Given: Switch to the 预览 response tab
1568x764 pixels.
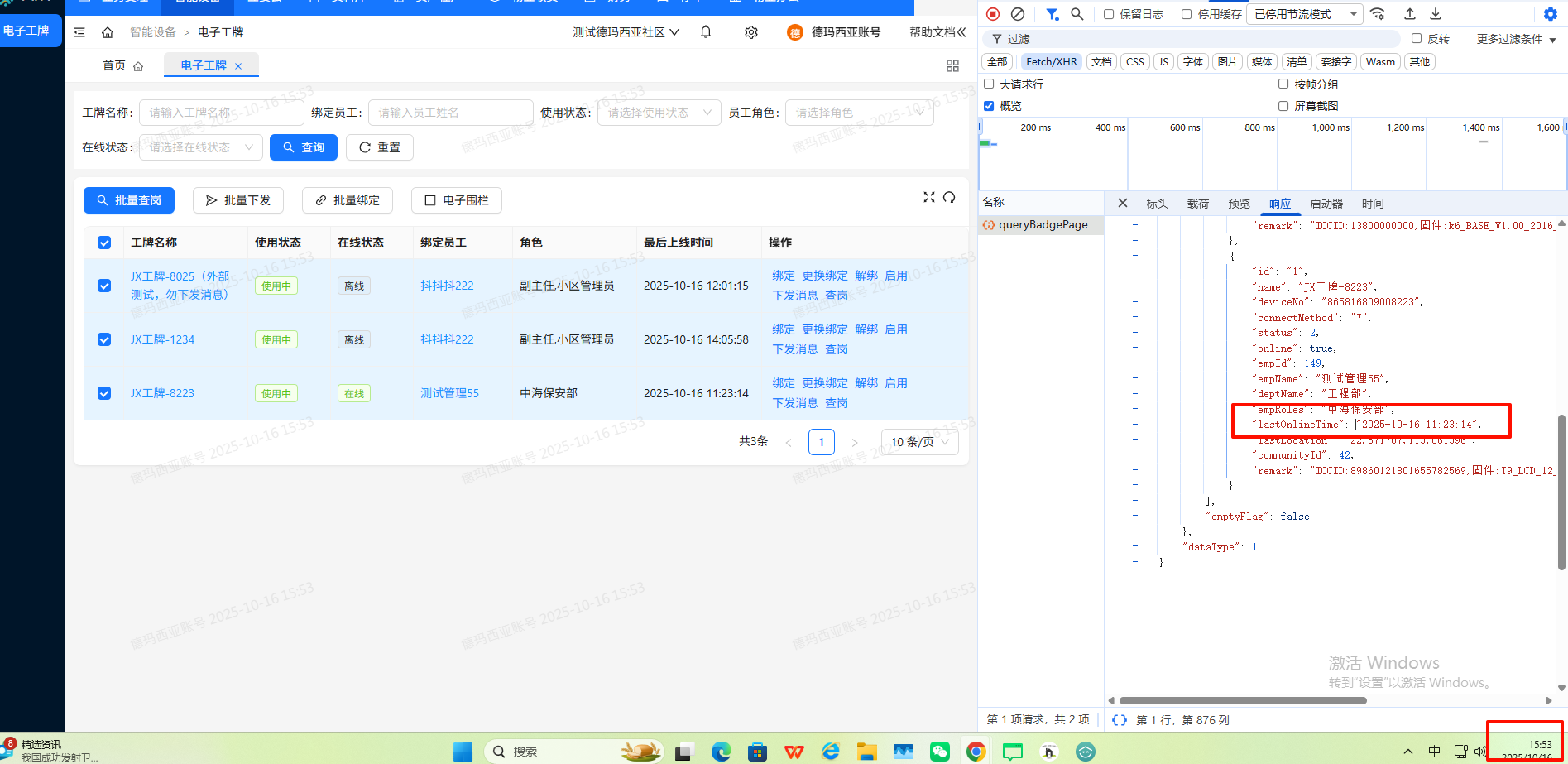Looking at the screenshot, I should (1239, 203).
